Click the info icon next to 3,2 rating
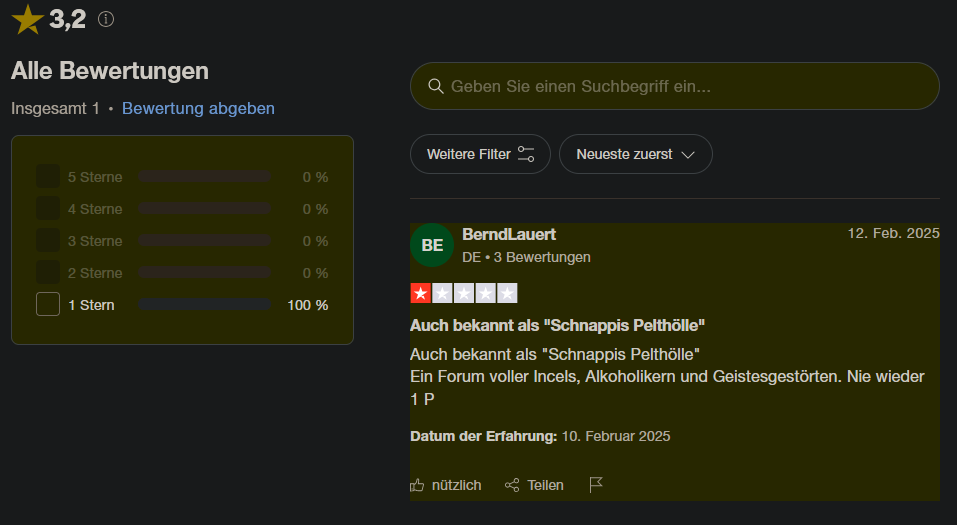Image resolution: width=957 pixels, height=525 pixels. point(106,20)
